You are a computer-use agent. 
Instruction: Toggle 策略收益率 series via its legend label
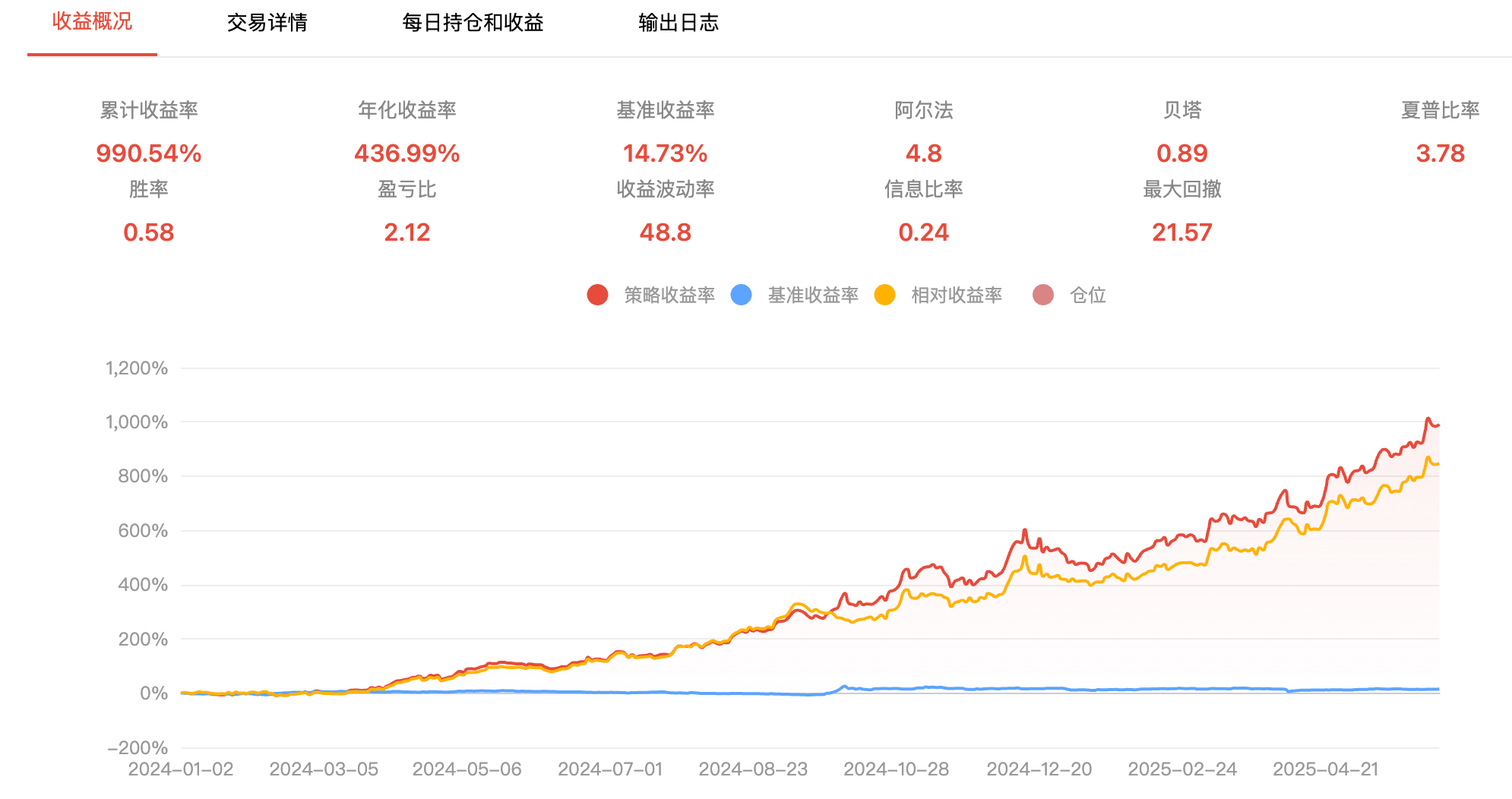[x=669, y=295]
